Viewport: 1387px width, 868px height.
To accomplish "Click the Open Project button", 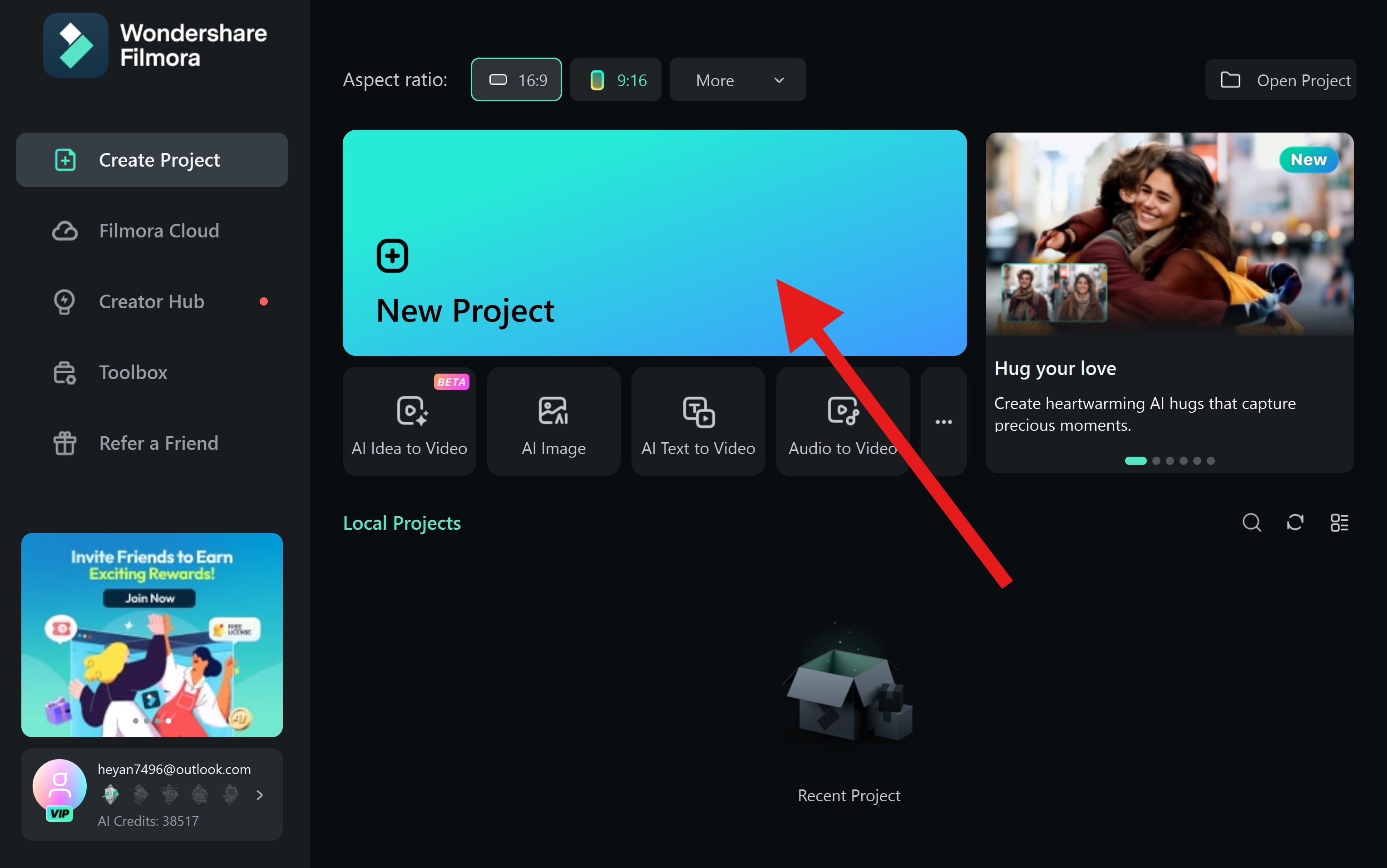I will [x=1281, y=80].
